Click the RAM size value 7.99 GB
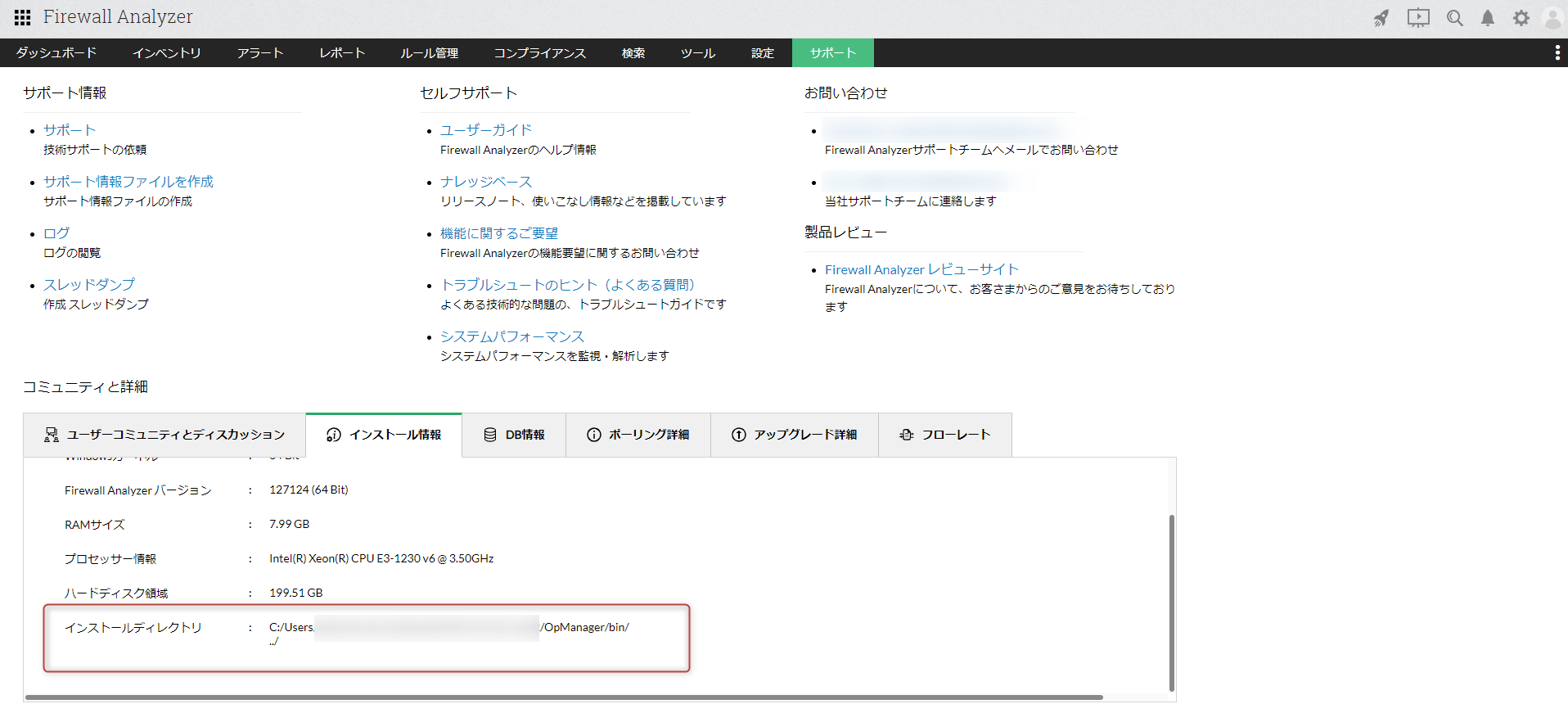 [x=289, y=524]
